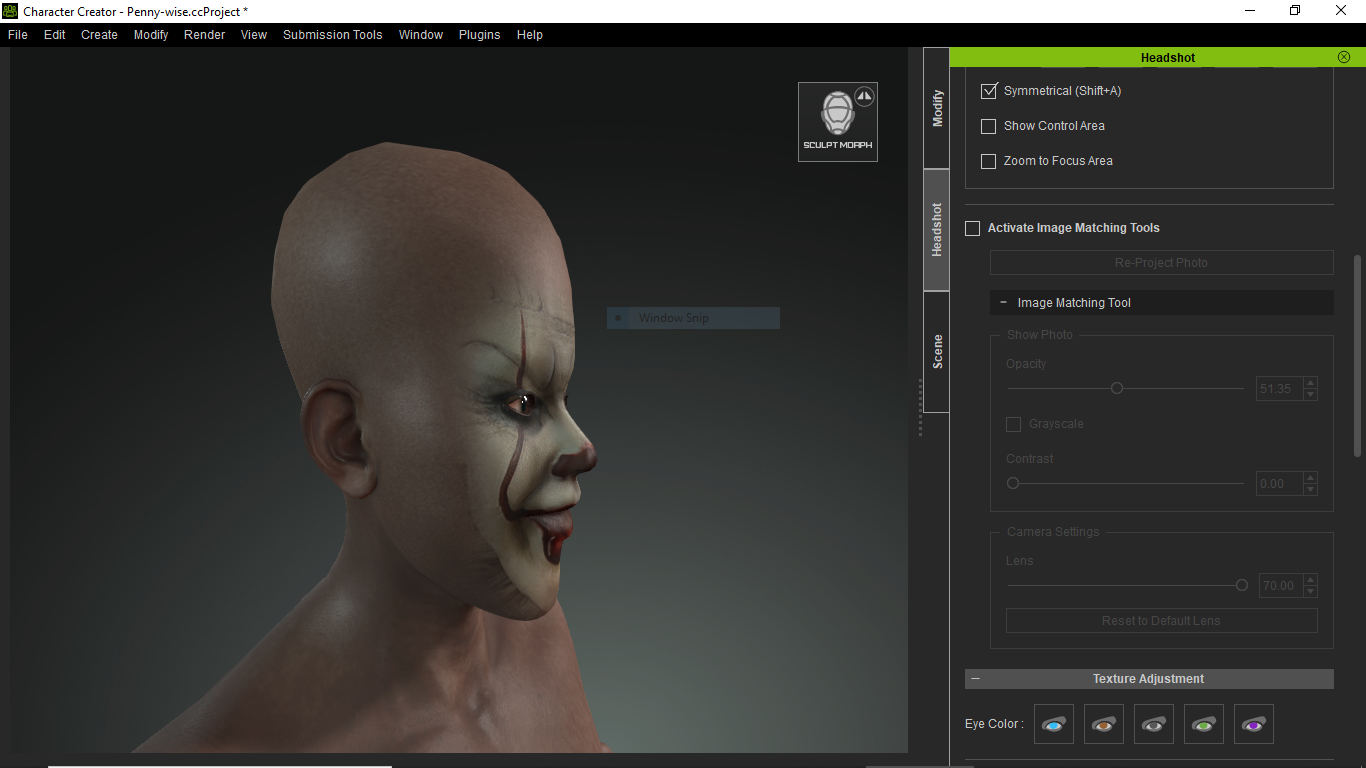1366x768 pixels.
Task: Decrease Contrast value with down arrow
Action: [x=1311, y=490]
